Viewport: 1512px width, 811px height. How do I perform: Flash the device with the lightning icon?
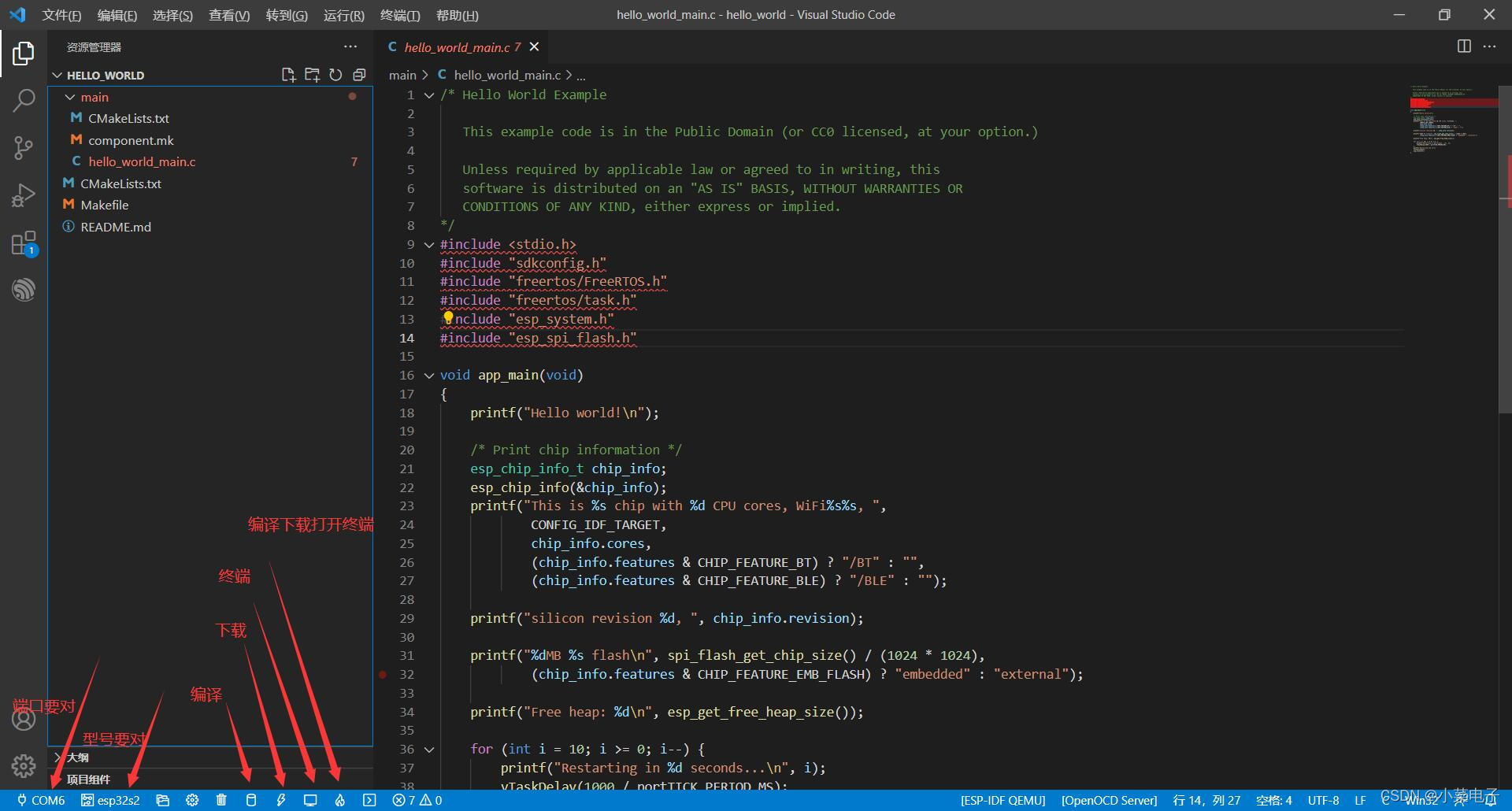coord(281,800)
